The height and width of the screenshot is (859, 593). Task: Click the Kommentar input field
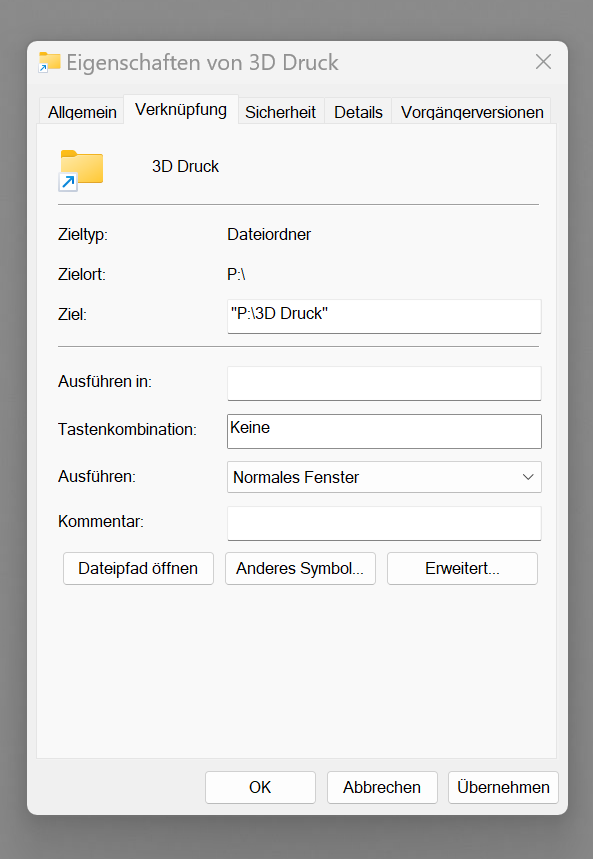click(x=384, y=523)
